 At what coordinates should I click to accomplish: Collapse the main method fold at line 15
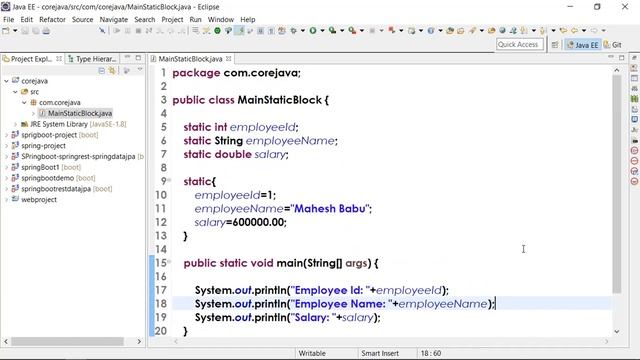169,262
